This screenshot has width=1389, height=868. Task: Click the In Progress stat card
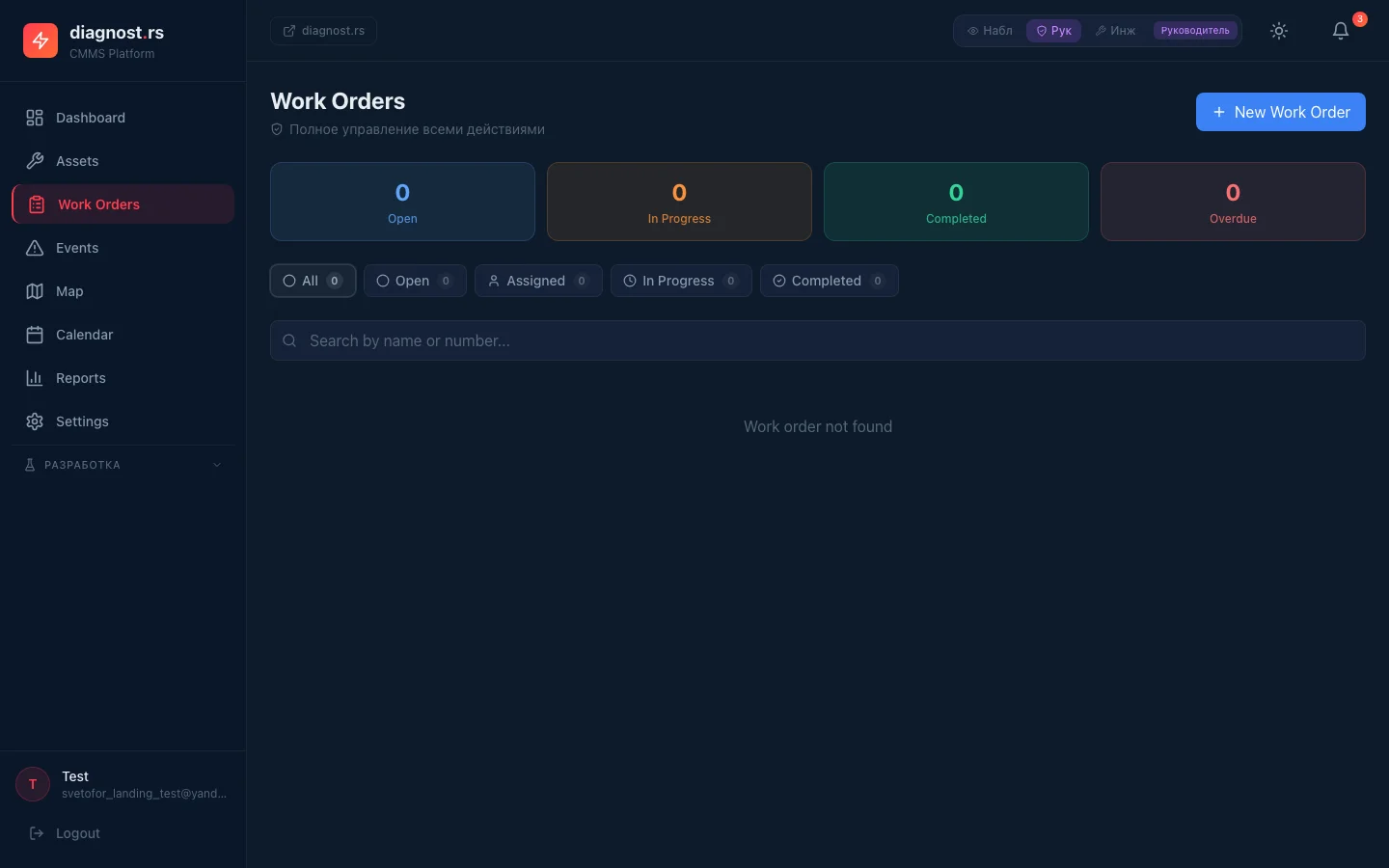tap(679, 202)
